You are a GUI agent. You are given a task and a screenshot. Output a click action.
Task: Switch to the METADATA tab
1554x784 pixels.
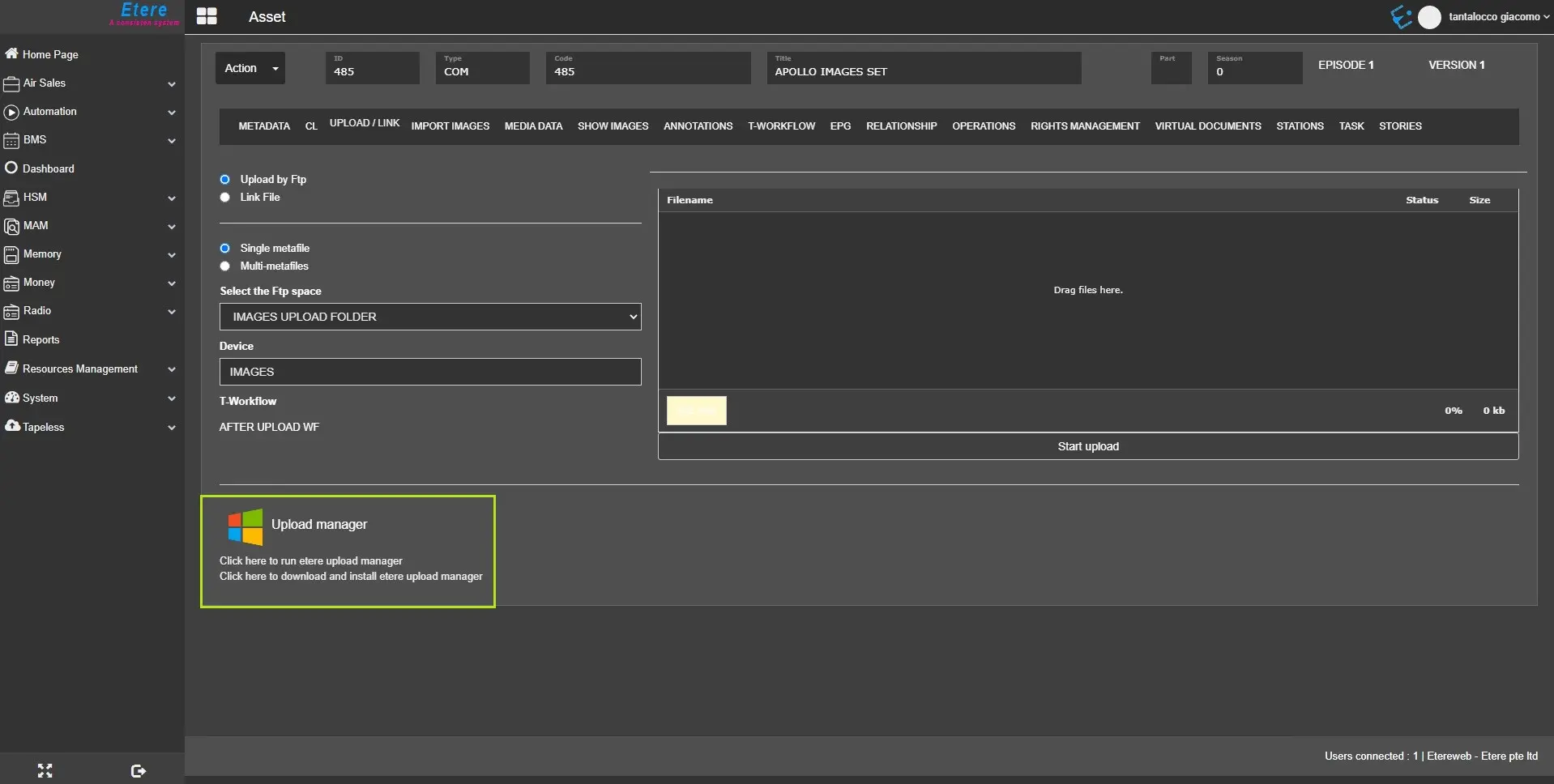(x=263, y=126)
